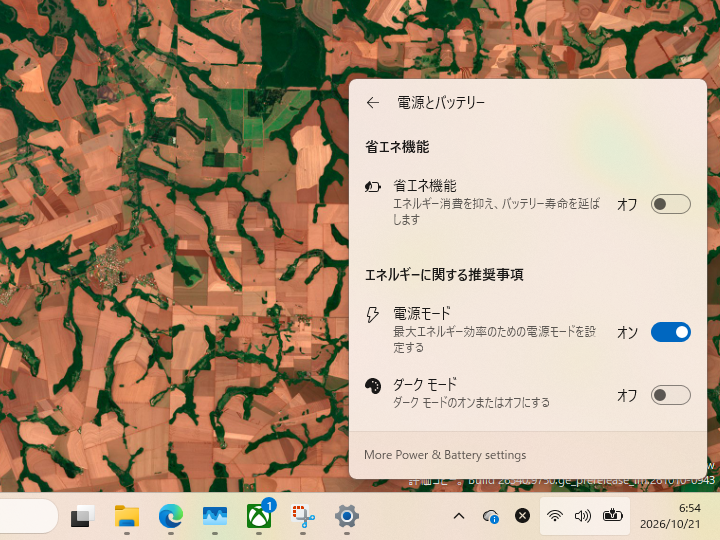Toggle the 省エネ機能 energy saver switch
The height and width of the screenshot is (540, 720).
tap(670, 204)
